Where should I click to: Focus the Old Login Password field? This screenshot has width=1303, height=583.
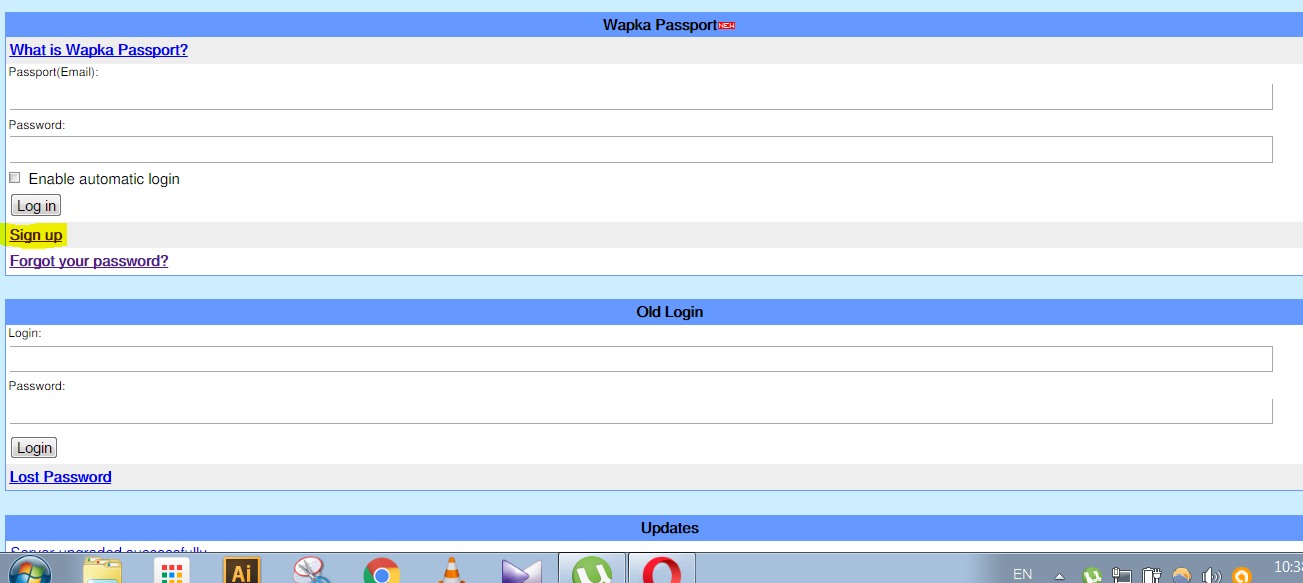[x=641, y=411]
